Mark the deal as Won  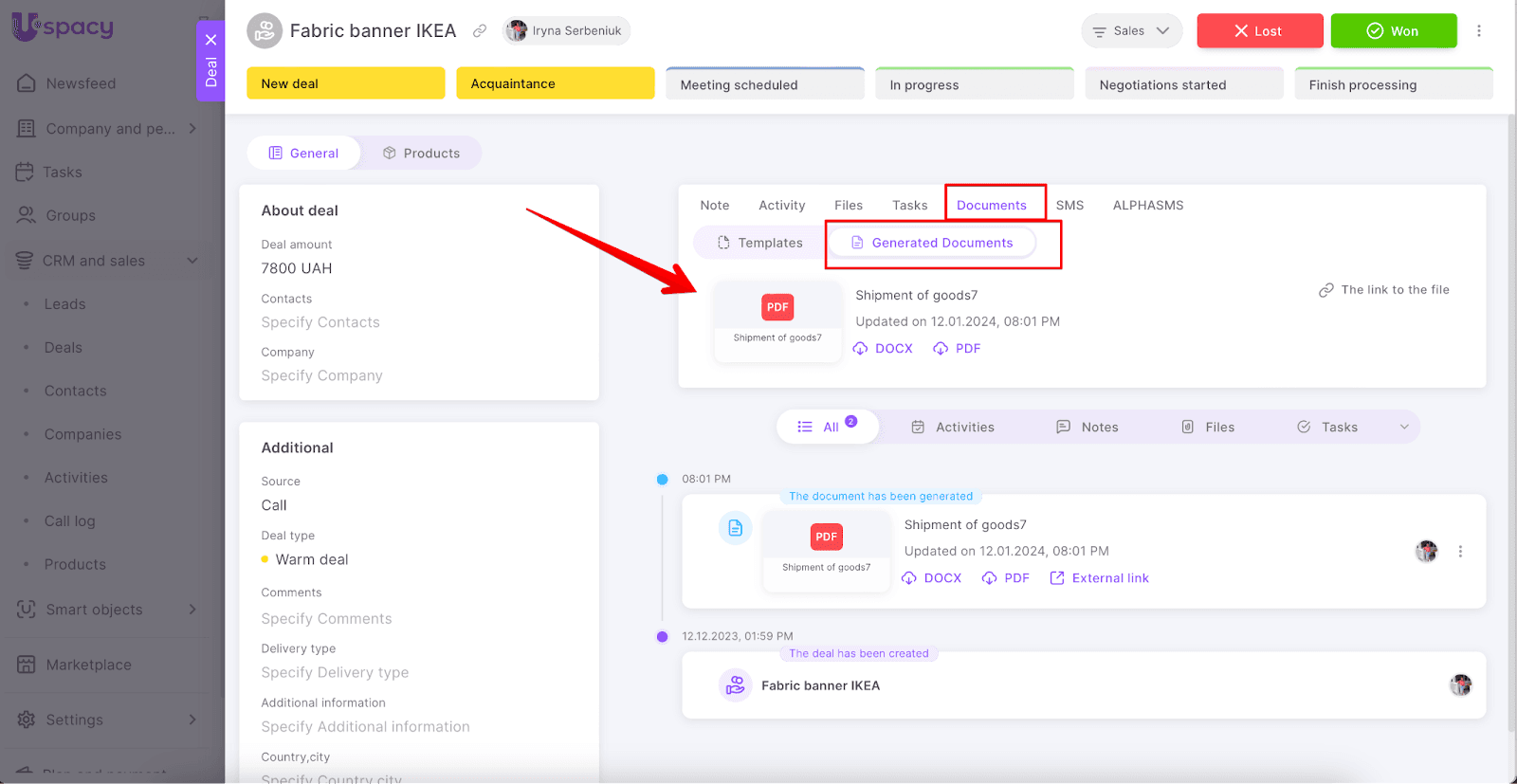click(1393, 31)
